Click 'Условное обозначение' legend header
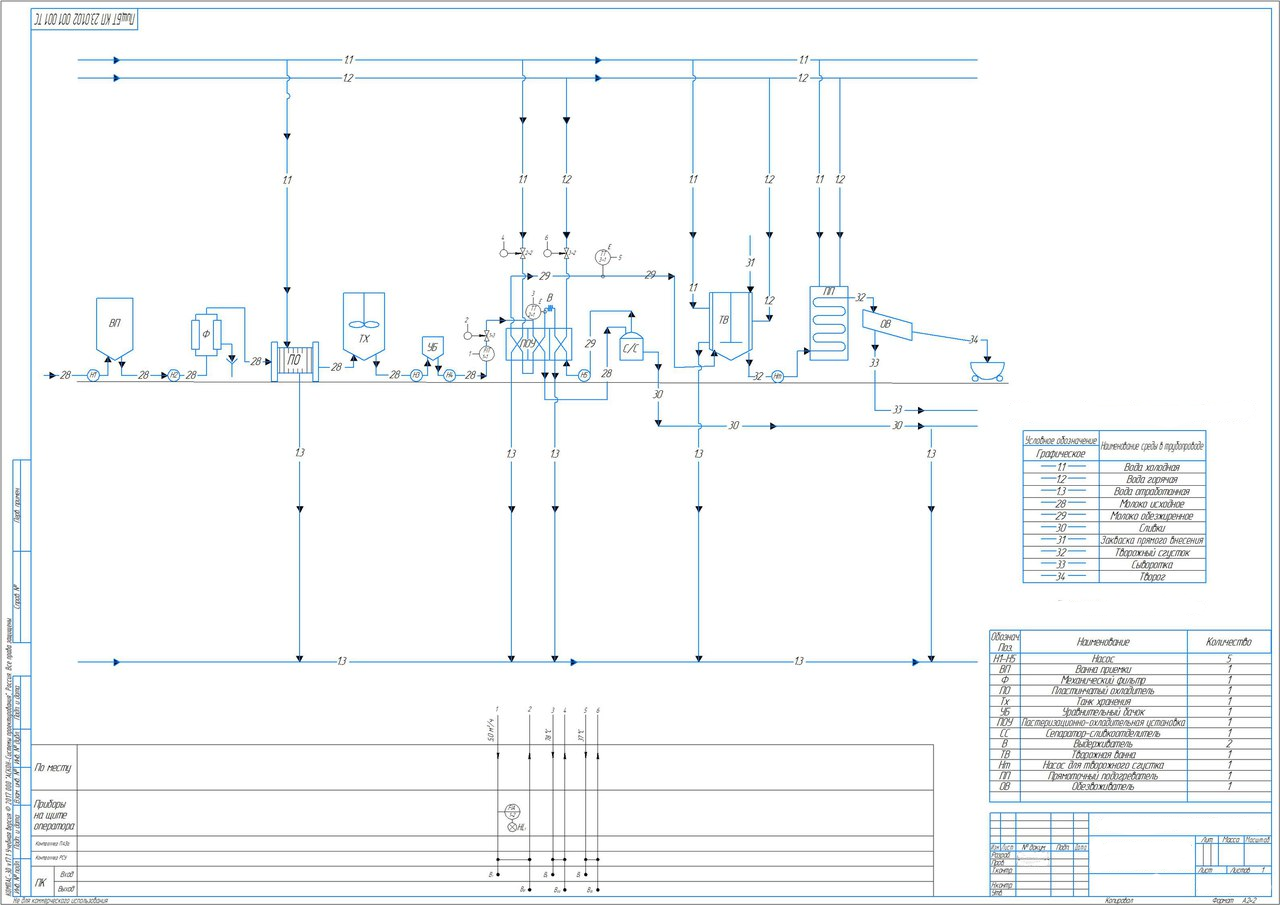The width and height of the screenshot is (1280, 905). click(x=1060, y=440)
